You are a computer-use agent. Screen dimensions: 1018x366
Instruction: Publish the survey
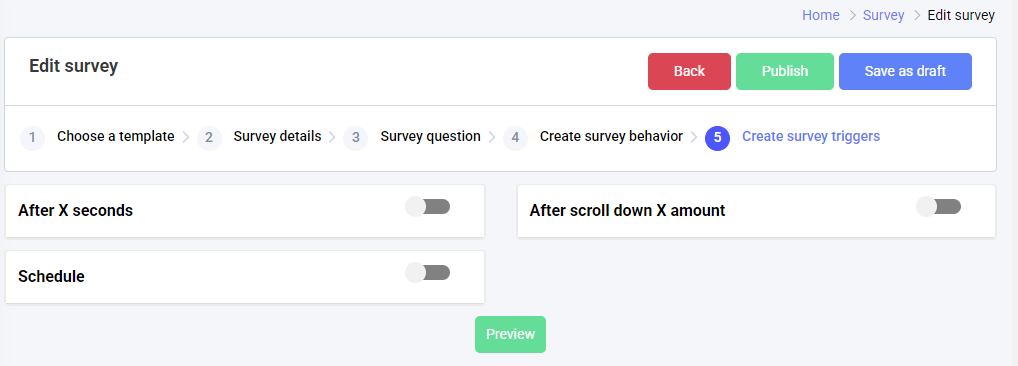click(x=785, y=71)
